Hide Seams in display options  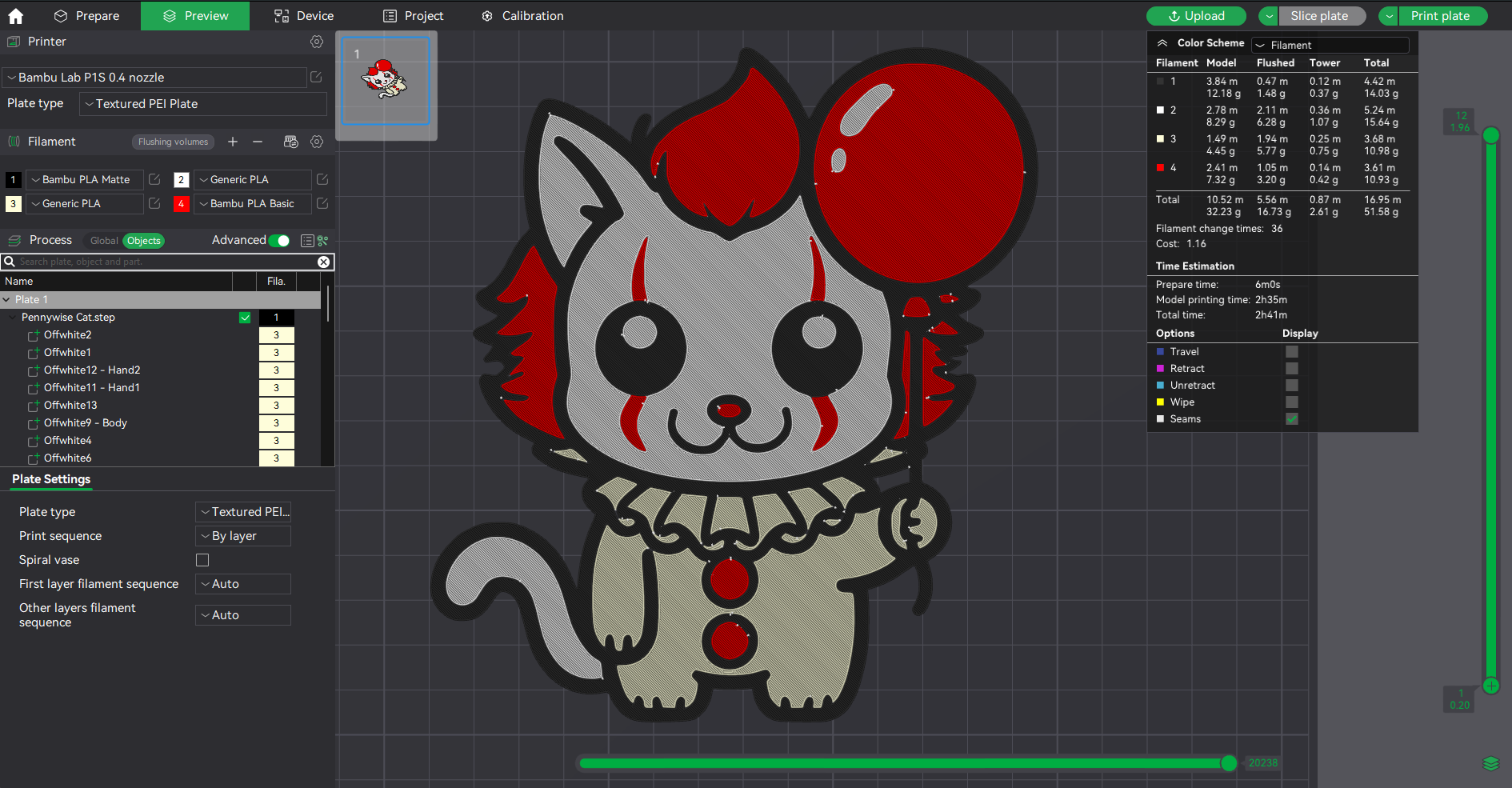[1292, 419]
